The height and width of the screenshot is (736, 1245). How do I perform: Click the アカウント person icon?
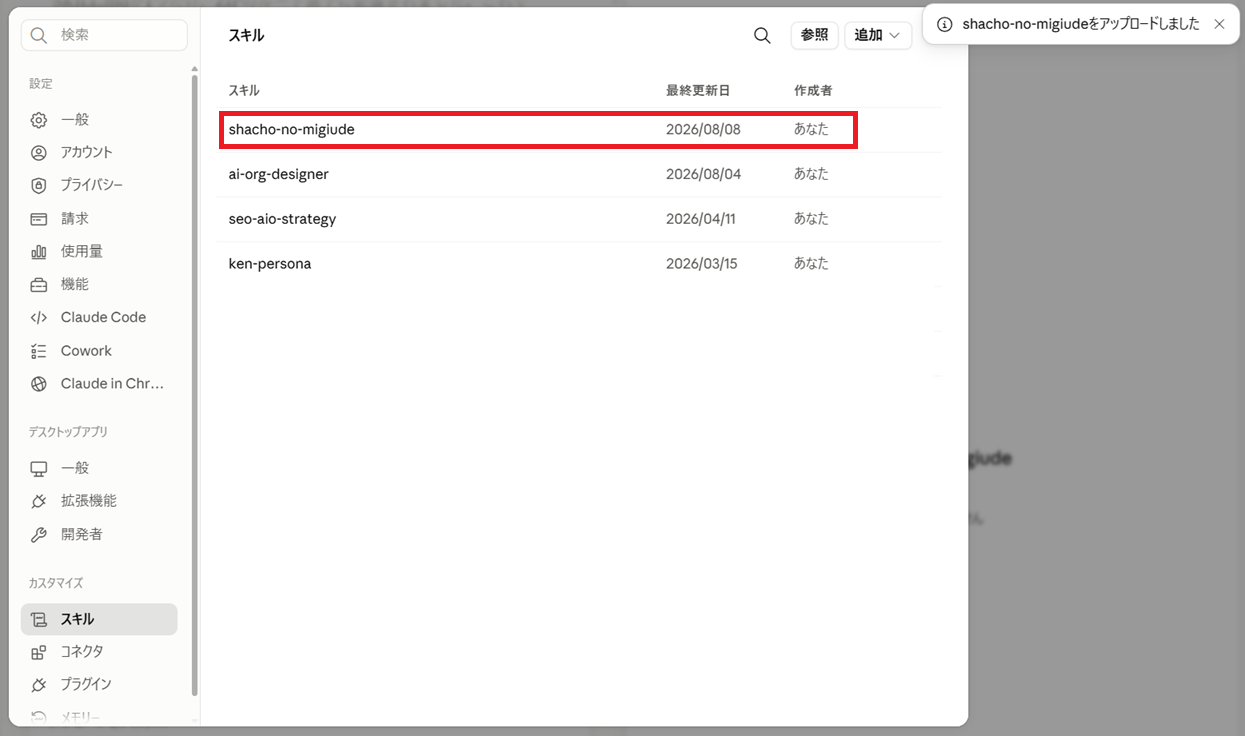[39, 153]
